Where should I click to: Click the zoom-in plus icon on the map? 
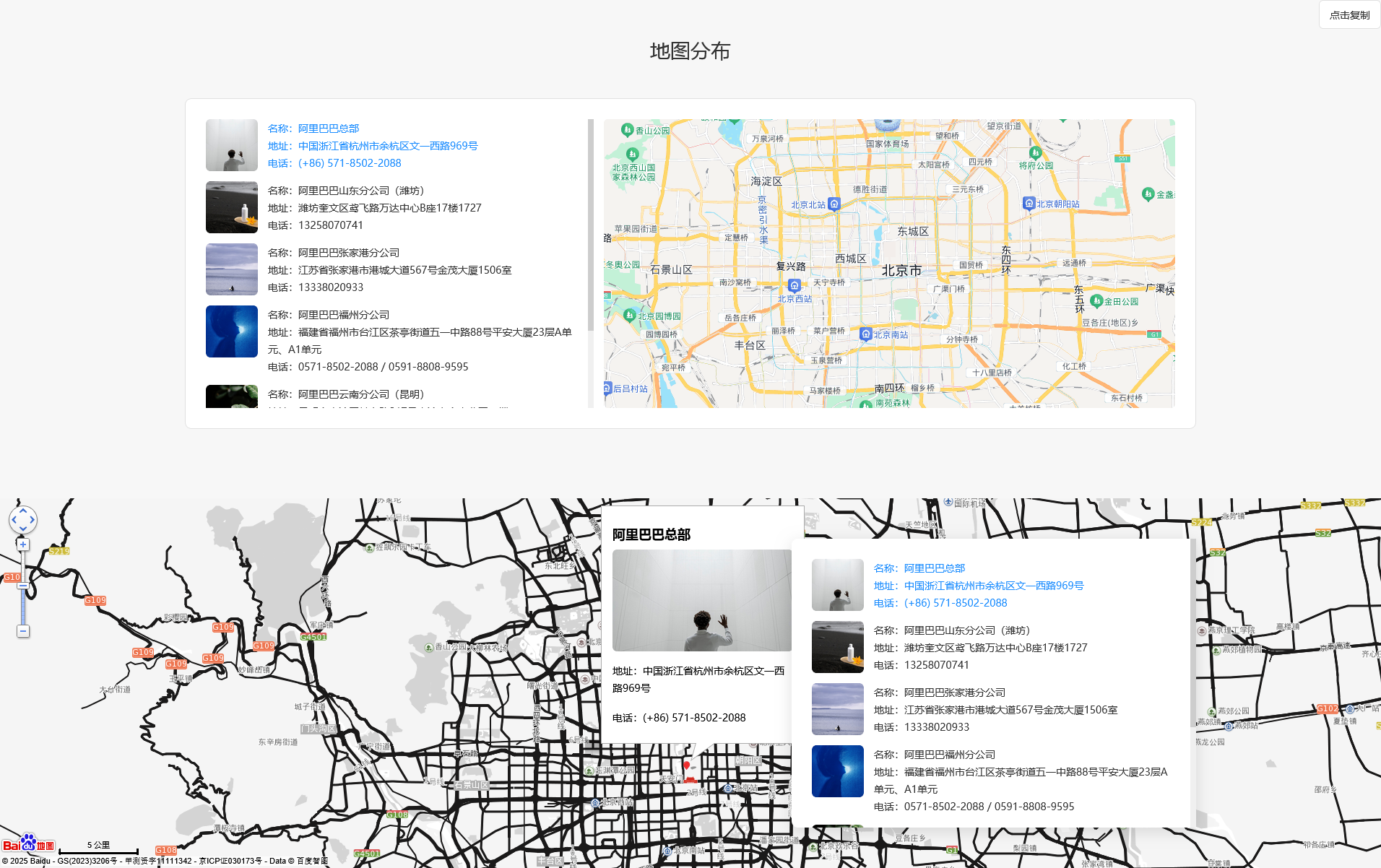[23, 544]
